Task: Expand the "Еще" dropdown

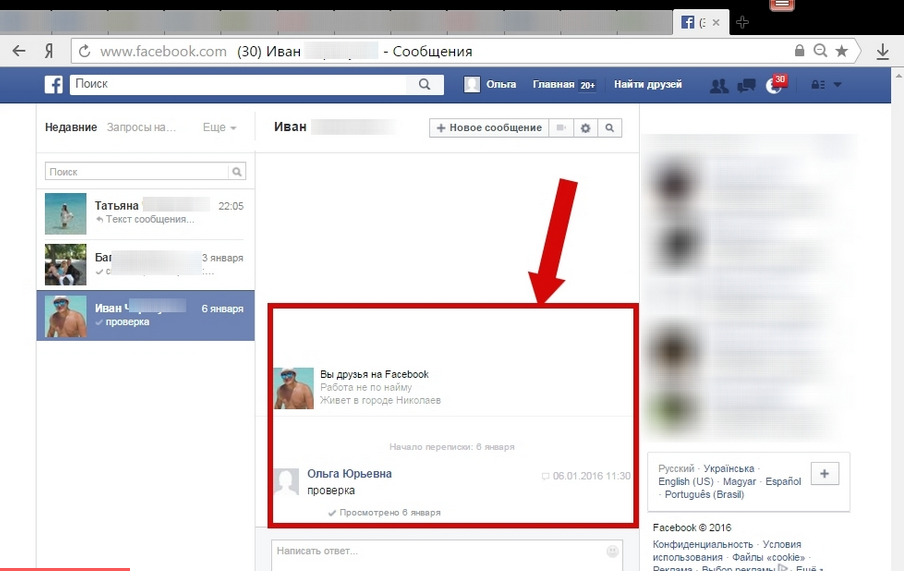Action: tap(220, 127)
